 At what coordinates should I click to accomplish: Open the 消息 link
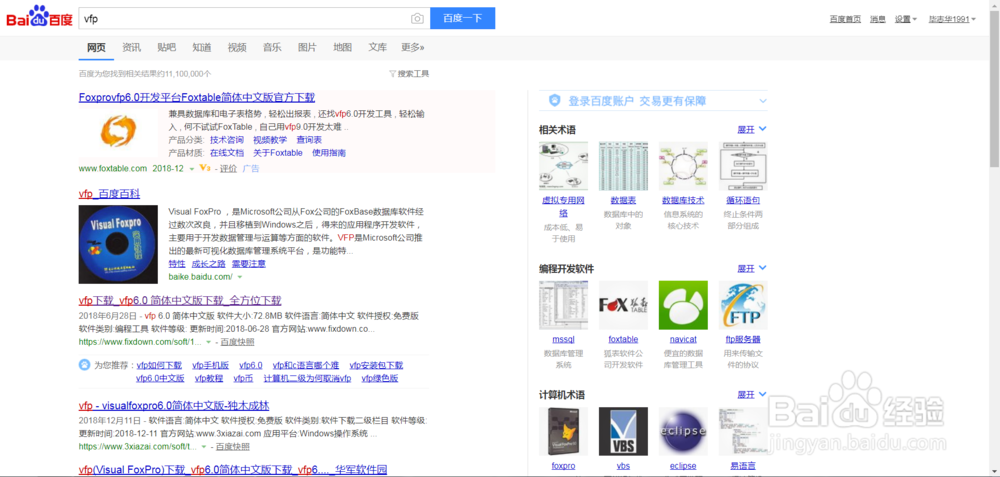click(x=878, y=19)
